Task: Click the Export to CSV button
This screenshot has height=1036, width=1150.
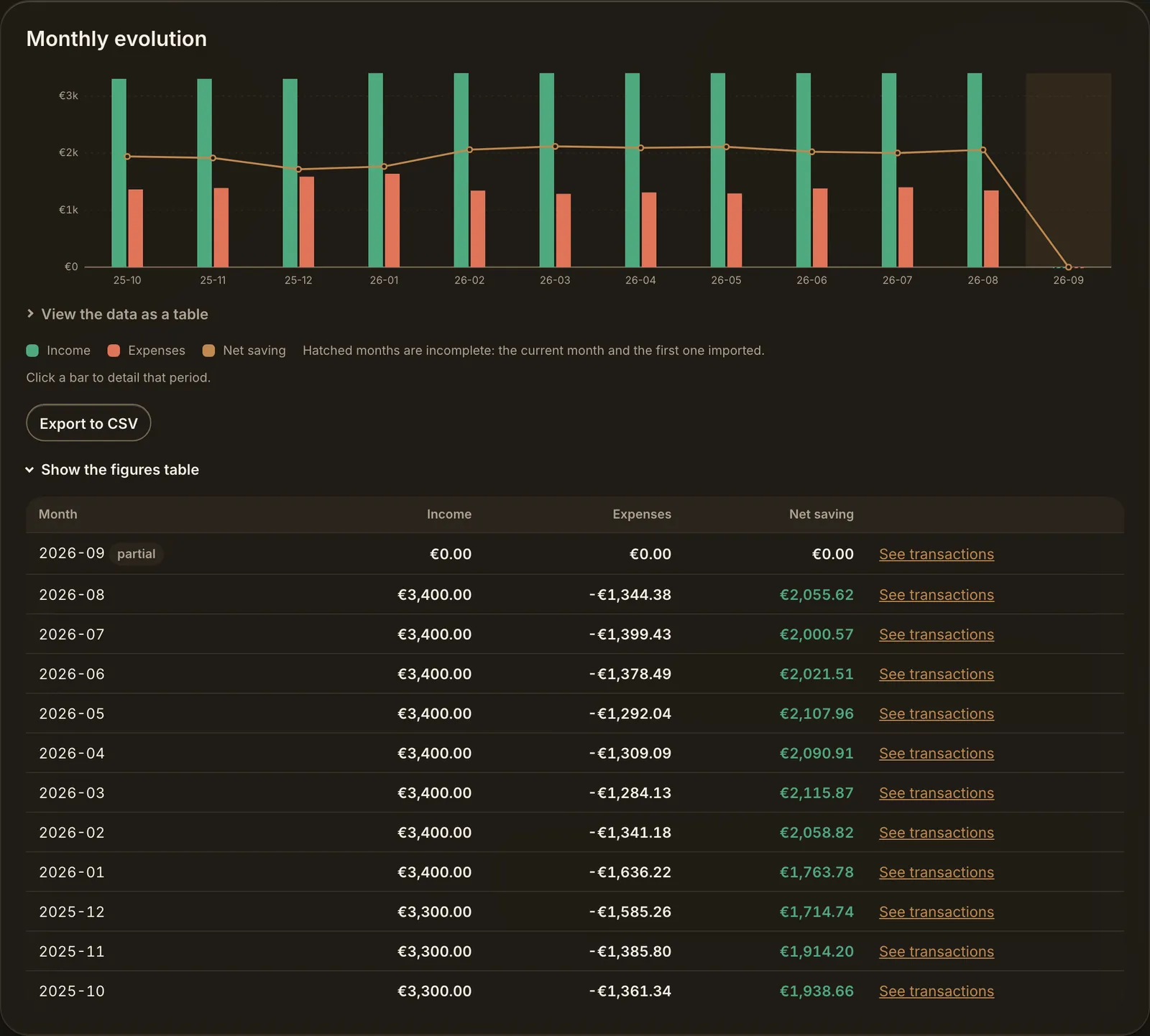Action: (88, 423)
